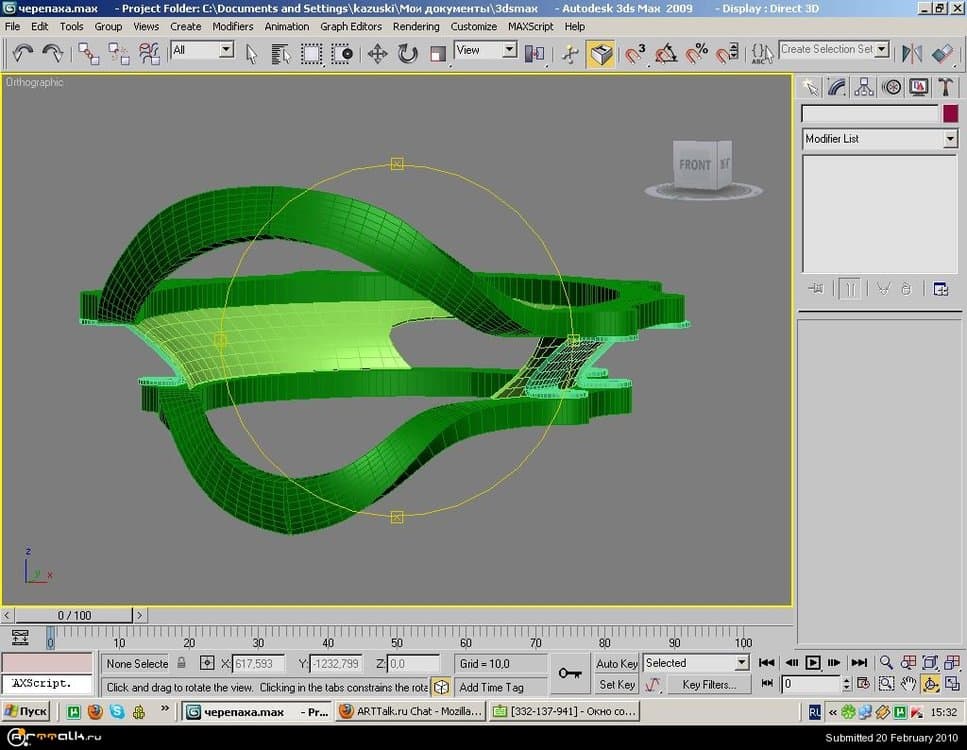Click Make Unique in modifier stack tools
Viewport: 967px width, 750px height.
coord(883,289)
